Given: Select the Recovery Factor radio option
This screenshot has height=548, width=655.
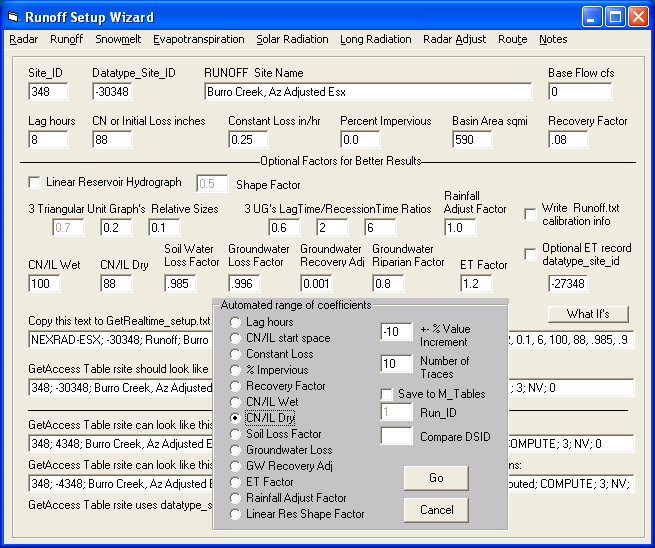Looking at the screenshot, I should (x=236, y=386).
